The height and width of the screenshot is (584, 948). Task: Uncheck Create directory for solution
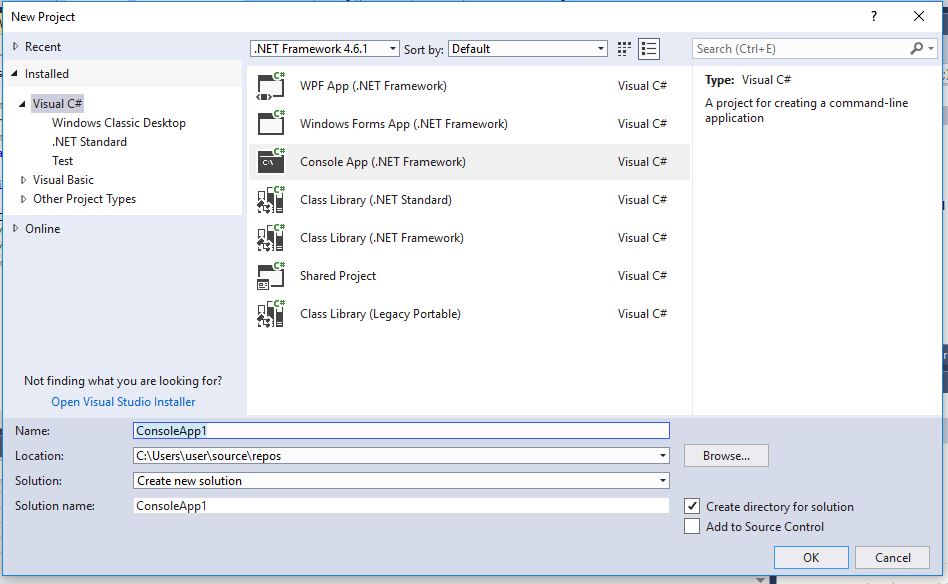click(692, 506)
